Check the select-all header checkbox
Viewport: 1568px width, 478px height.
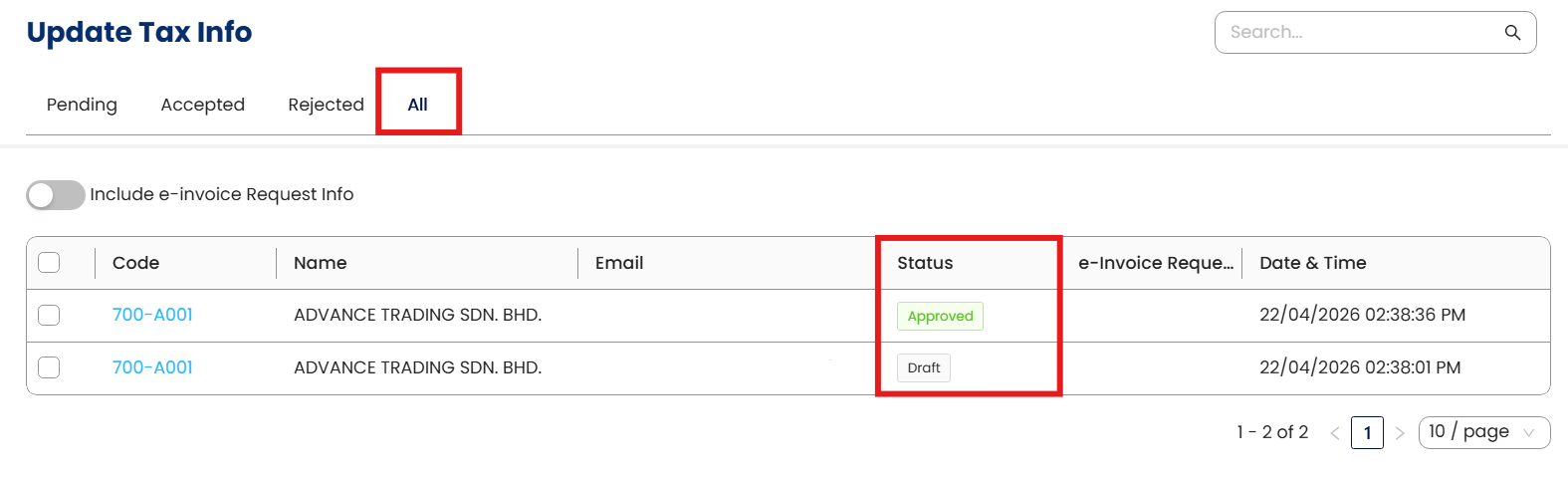pos(49,263)
